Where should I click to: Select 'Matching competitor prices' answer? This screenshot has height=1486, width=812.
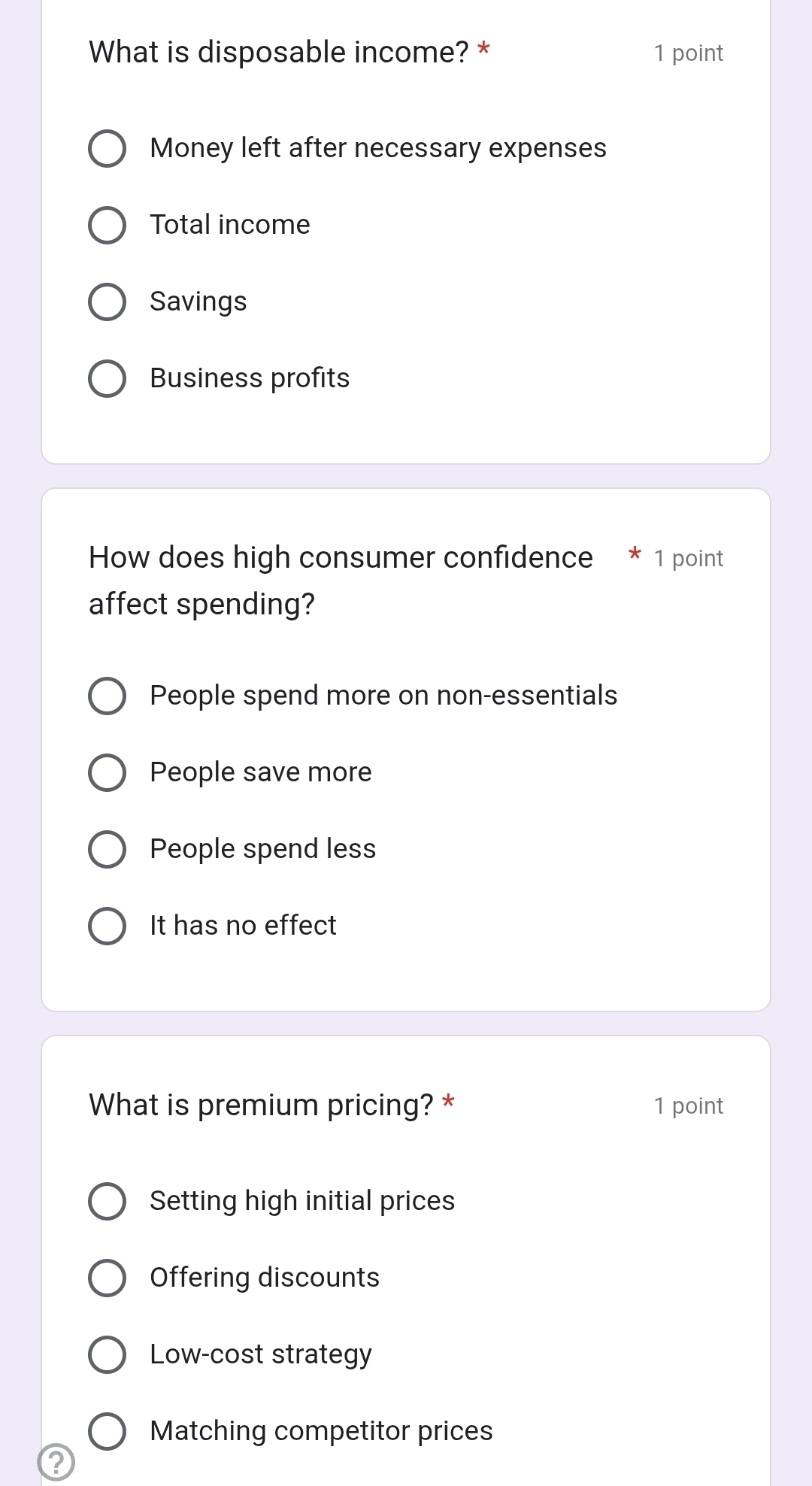(108, 1431)
